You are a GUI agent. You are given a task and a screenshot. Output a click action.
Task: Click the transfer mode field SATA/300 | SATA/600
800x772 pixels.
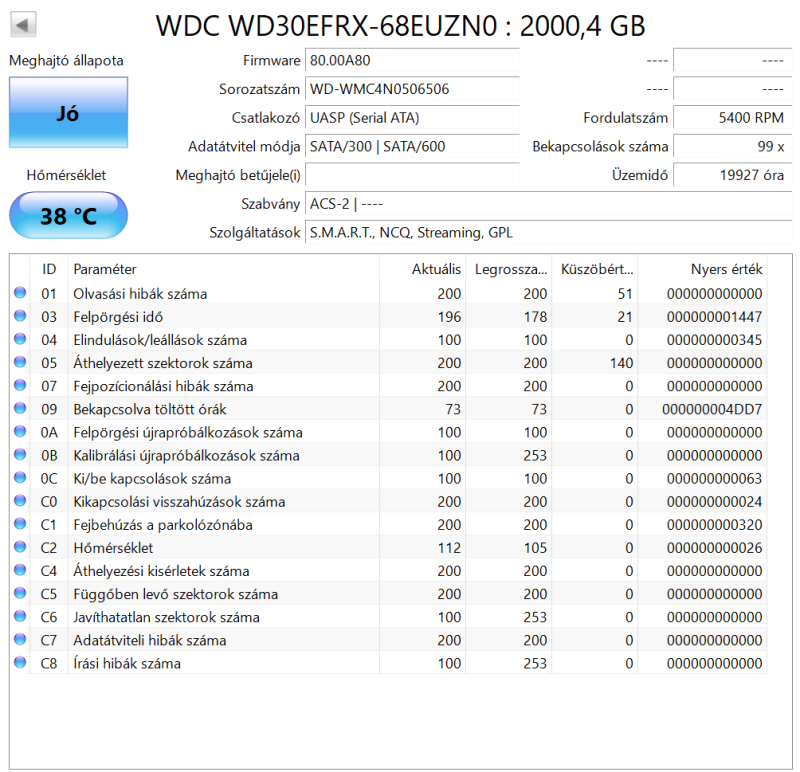coord(412,146)
